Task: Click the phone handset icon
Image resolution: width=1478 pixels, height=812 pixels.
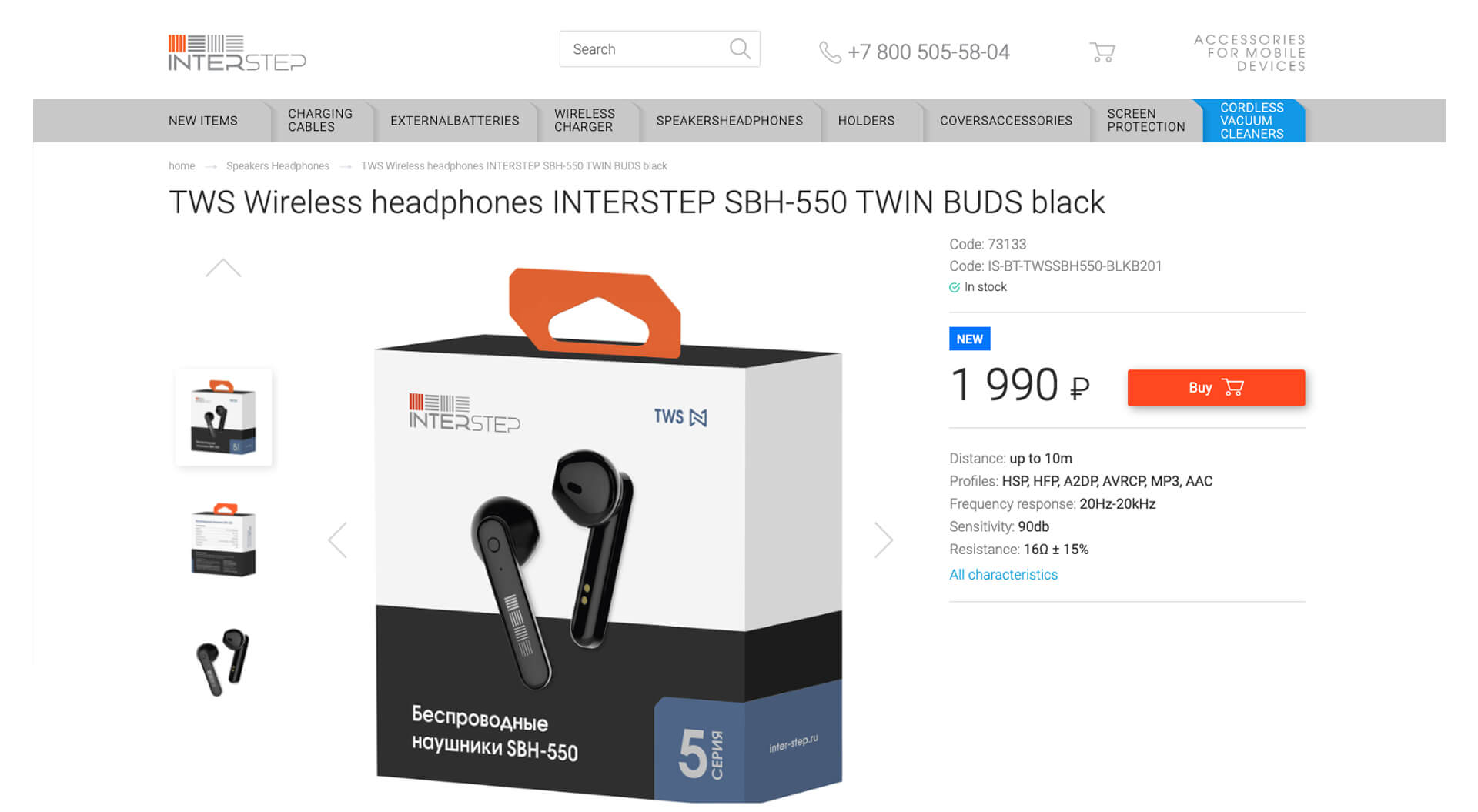Action: click(829, 52)
